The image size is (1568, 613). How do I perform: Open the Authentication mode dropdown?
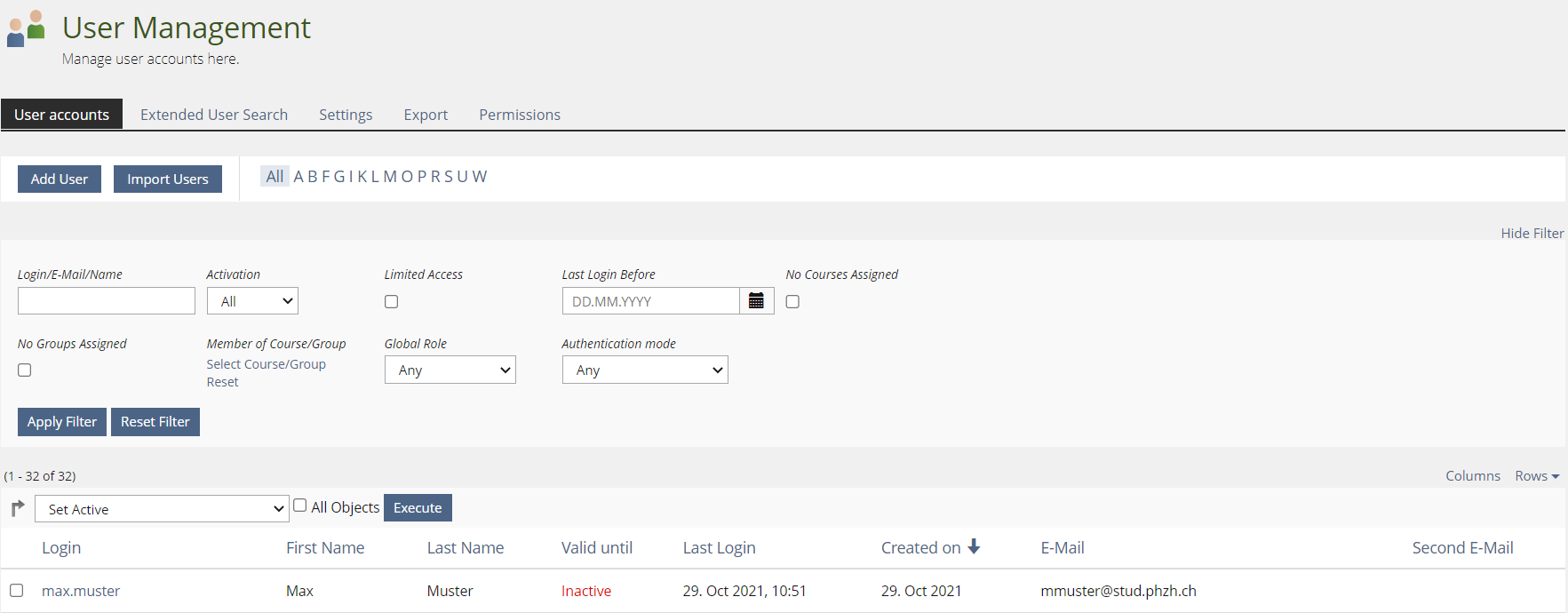pos(644,370)
